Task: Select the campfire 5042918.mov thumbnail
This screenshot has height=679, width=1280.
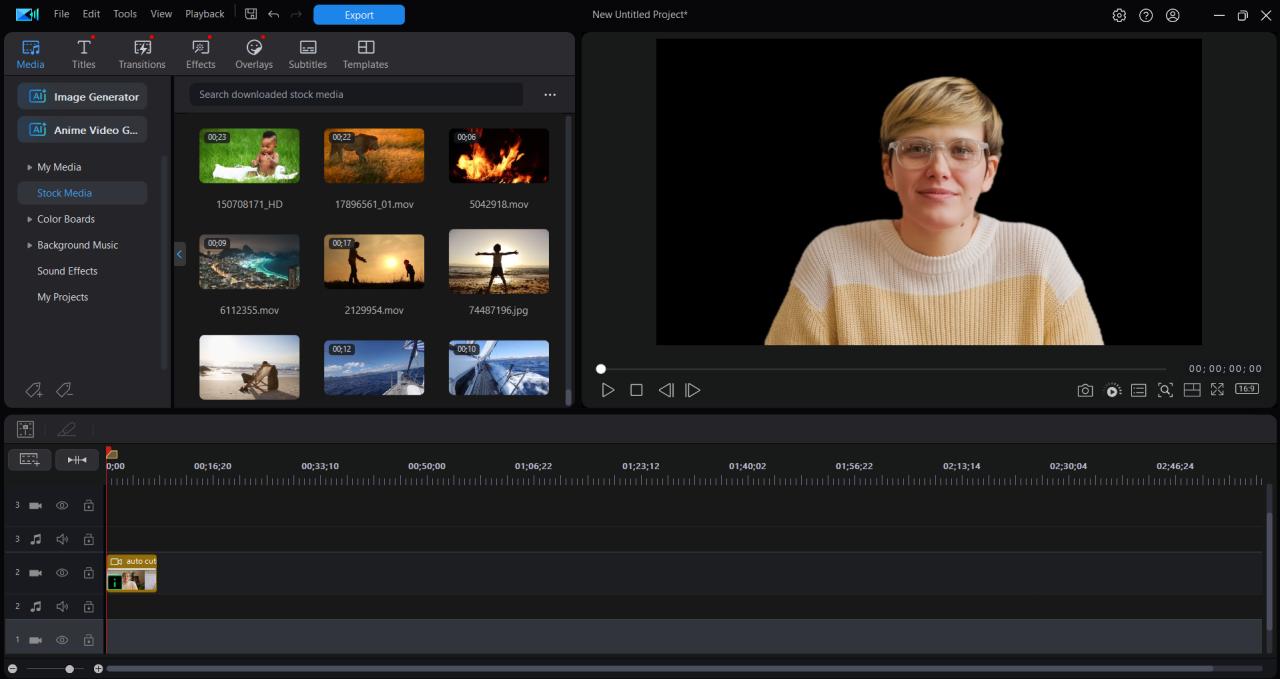Action: (498, 156)
